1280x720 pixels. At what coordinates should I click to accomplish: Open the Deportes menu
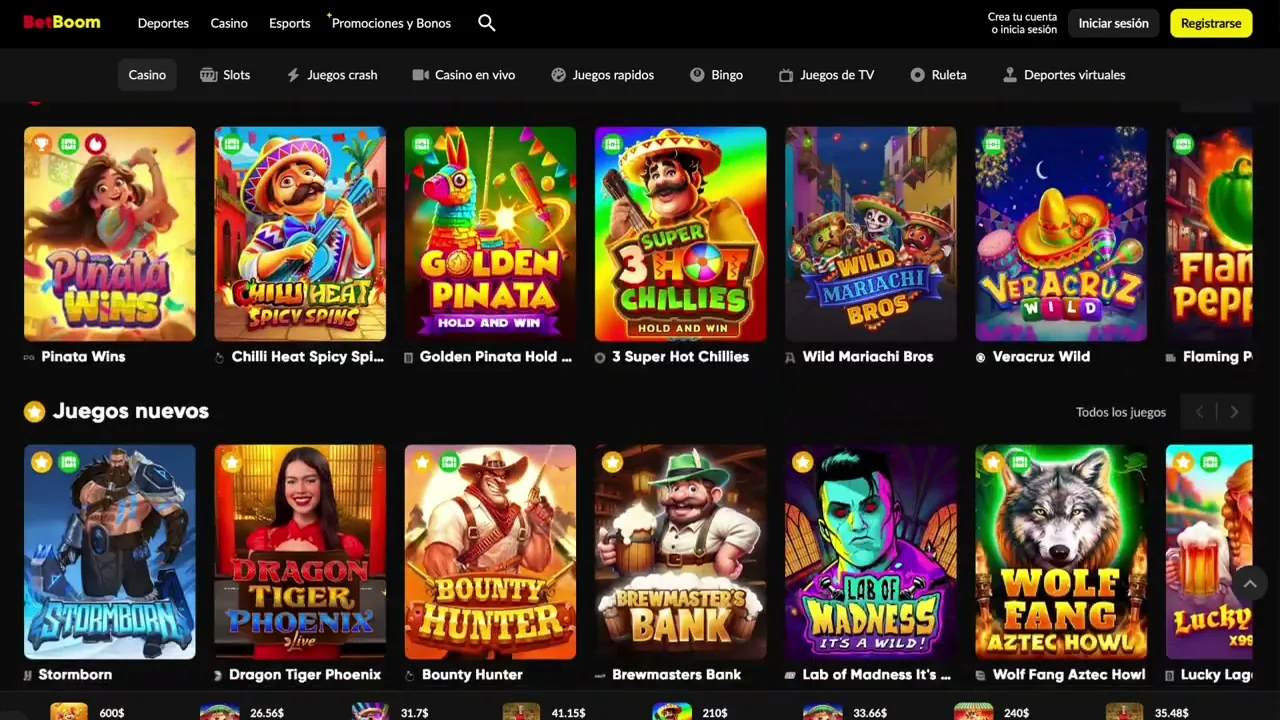pyautogui.click(x=163, y=23)
